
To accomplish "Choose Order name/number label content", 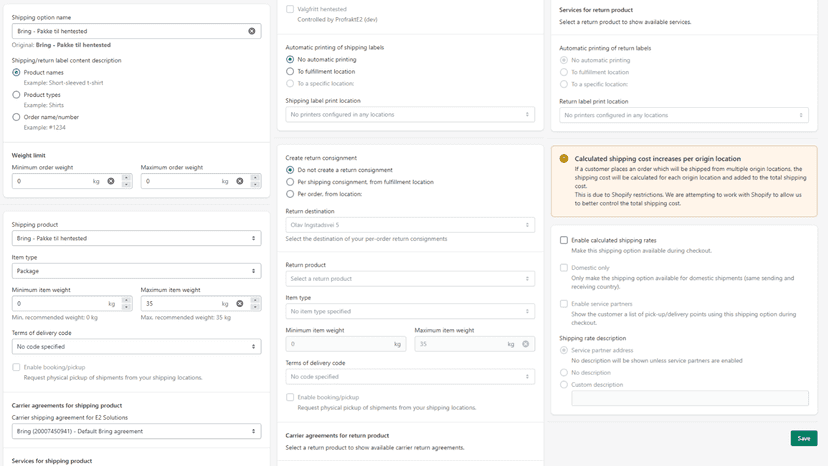I will tap(16, 117).
